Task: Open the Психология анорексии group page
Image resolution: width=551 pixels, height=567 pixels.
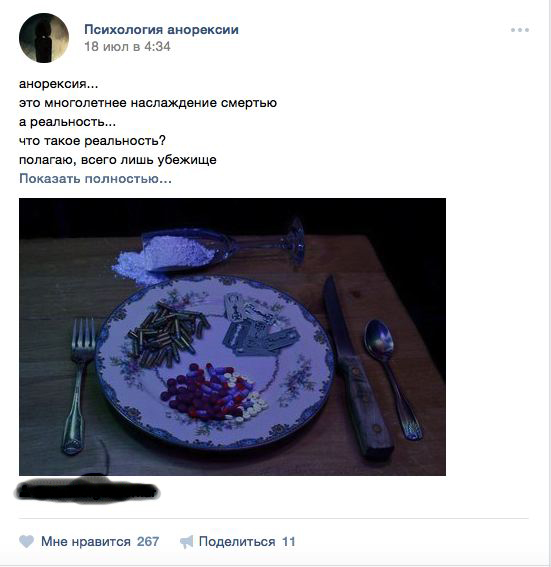Action: [161, 29]
